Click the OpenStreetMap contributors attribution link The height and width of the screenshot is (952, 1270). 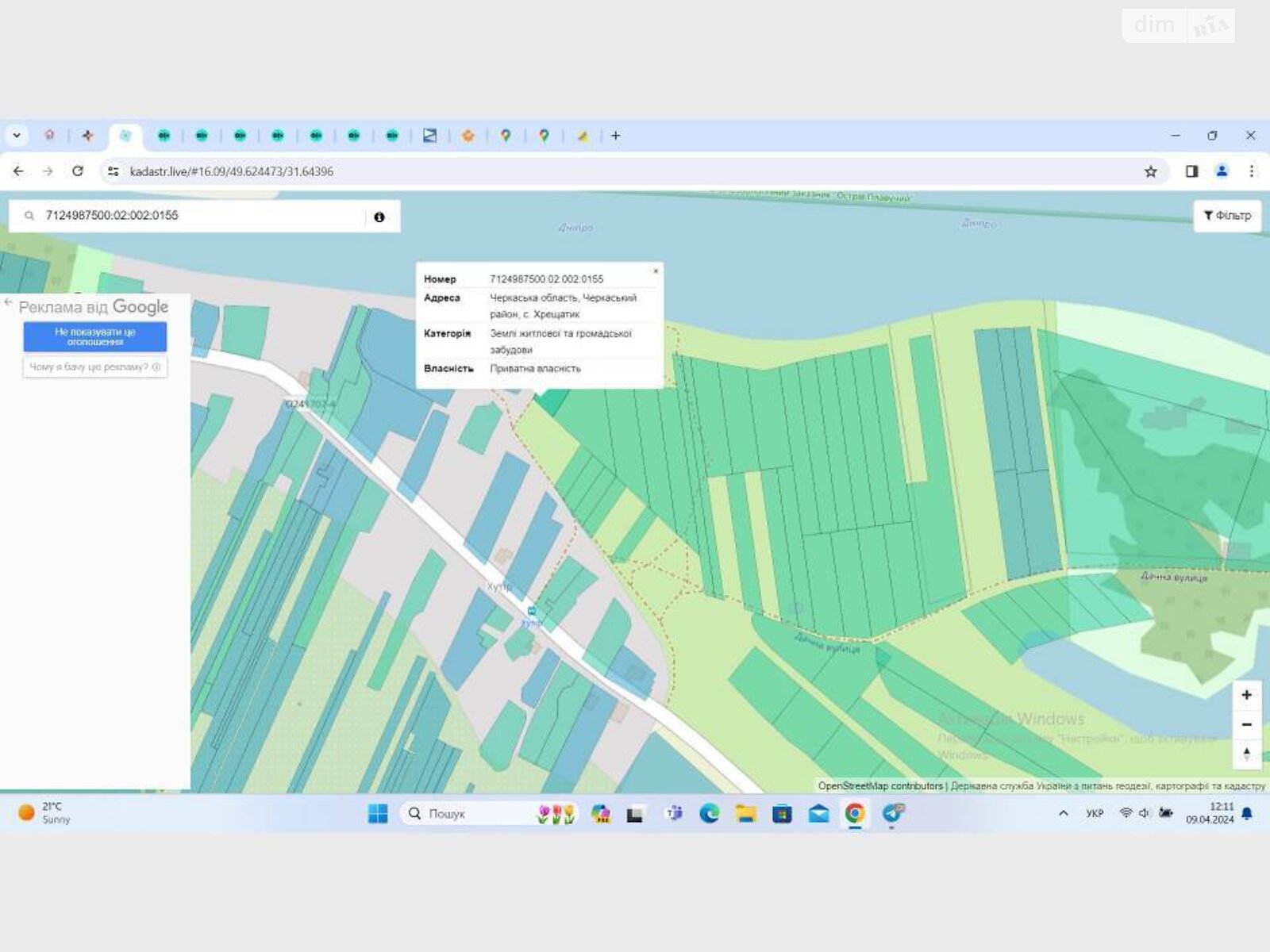point(879,786)
